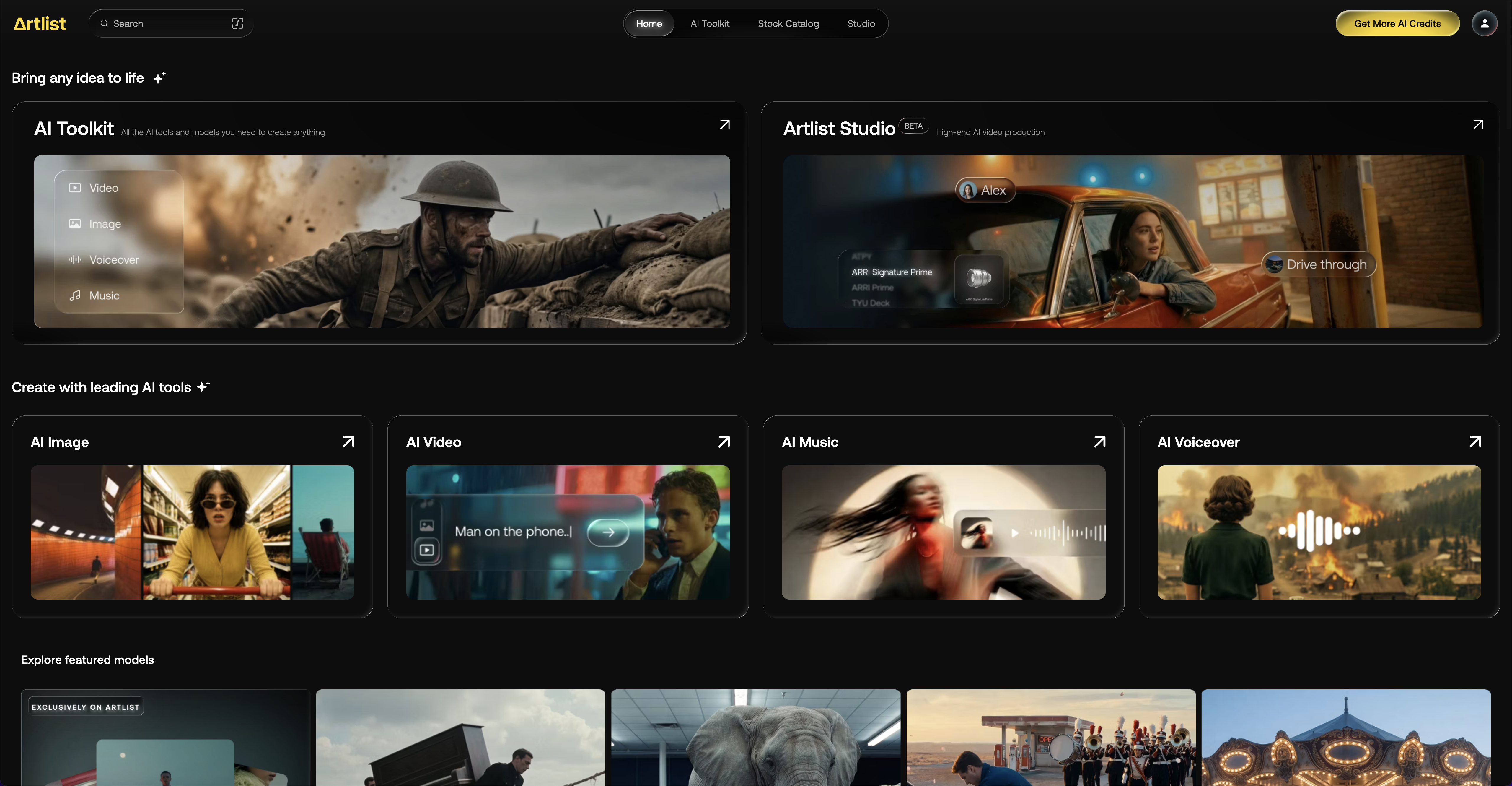This screenshot has height=786, width=1512.
Task: Click the sparkle icon beside Bring any idea to life
Action: tap(159, 78)
